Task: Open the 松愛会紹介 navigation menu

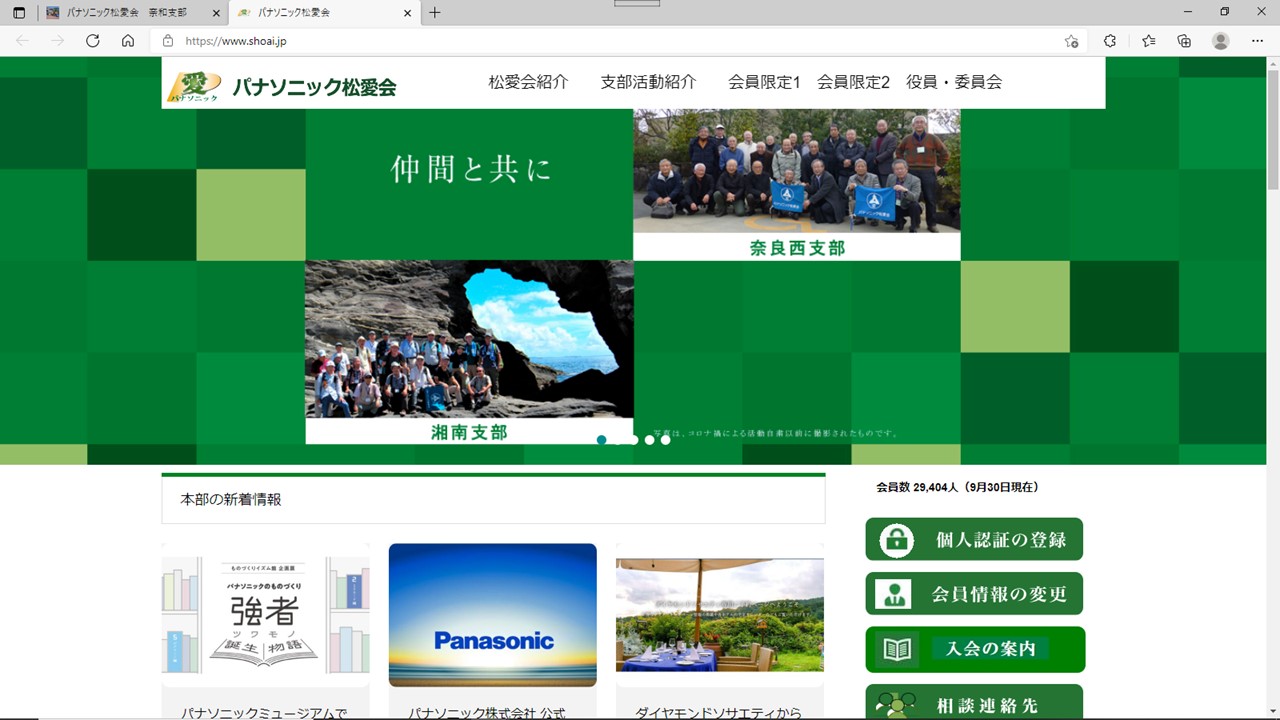Action: [x=528, y=82]
